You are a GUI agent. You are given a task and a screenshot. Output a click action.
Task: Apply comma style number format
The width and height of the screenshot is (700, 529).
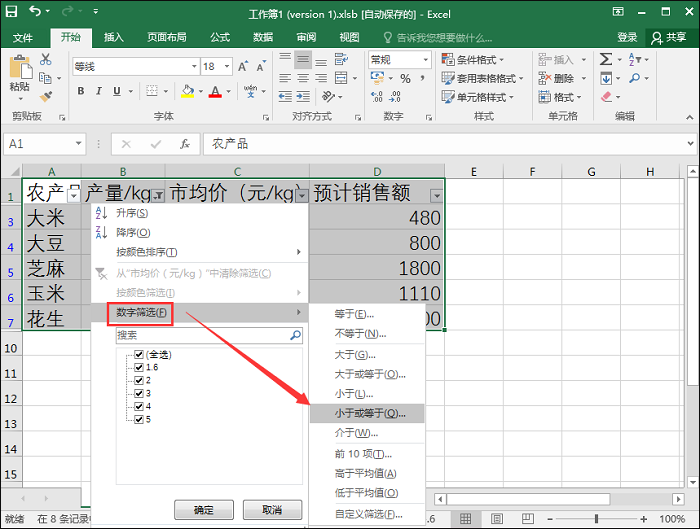(x=422, y=79)
